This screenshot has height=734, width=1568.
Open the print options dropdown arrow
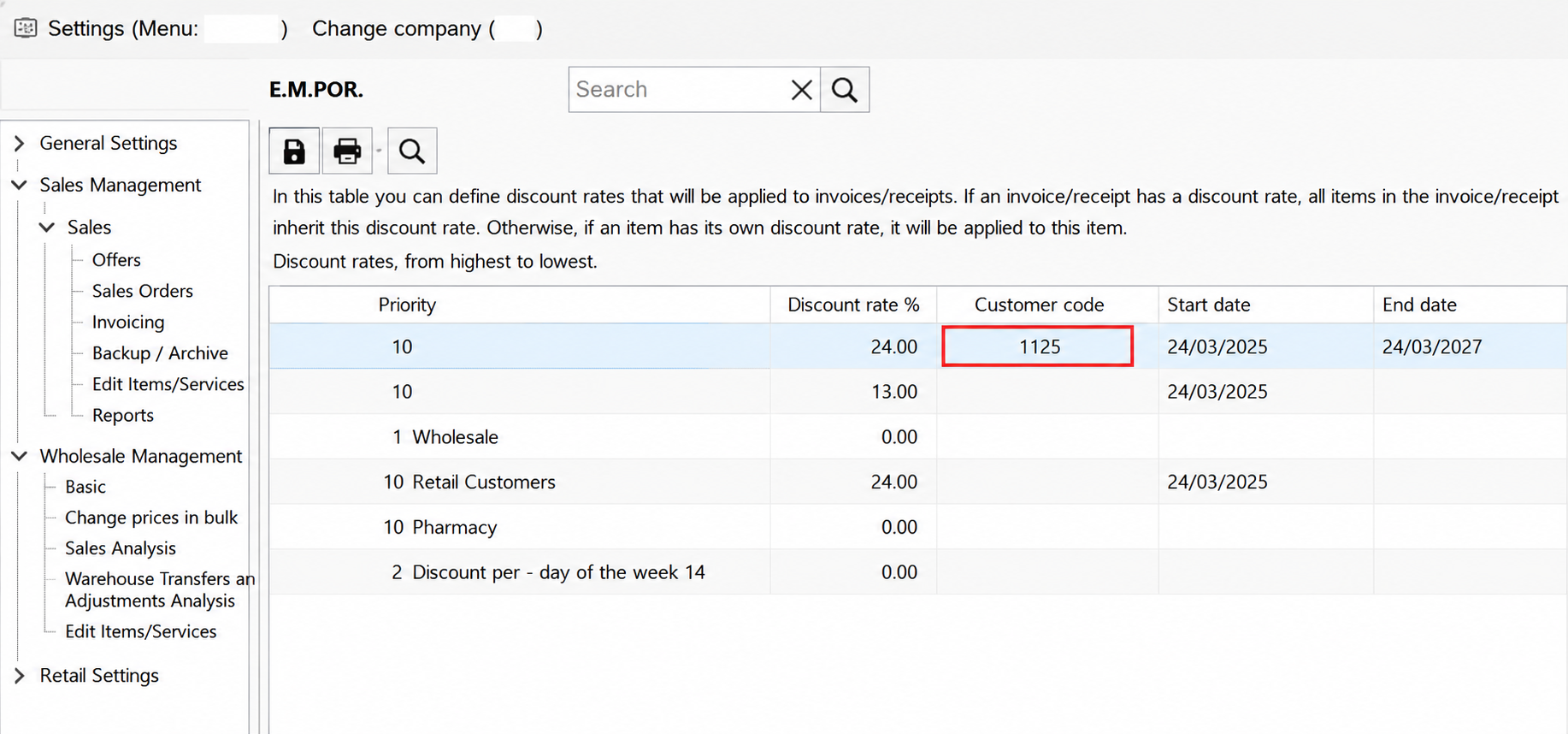pyautogui.click(x=379, y=151)
